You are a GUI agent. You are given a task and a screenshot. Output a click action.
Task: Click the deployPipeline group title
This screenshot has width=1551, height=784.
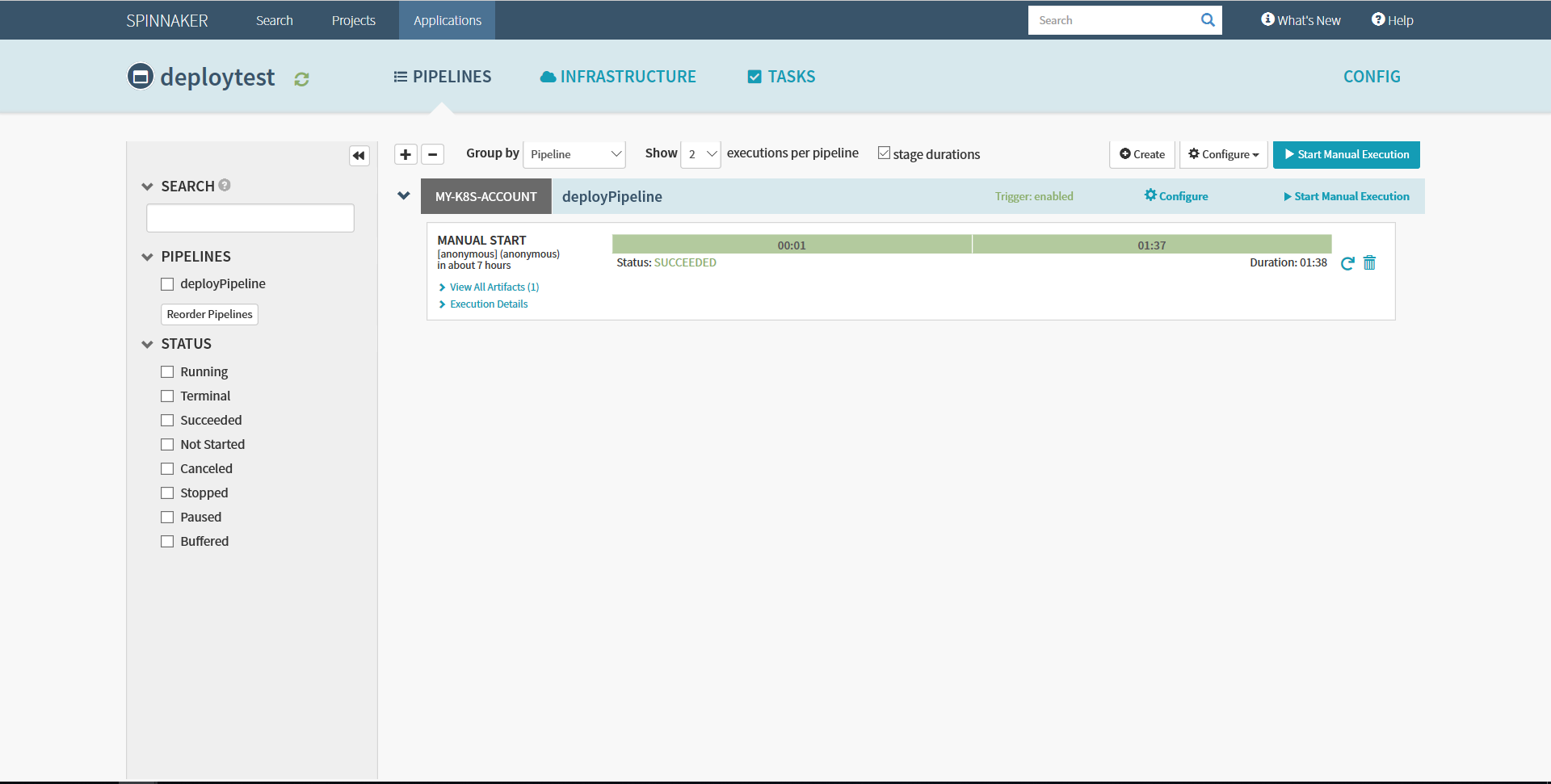point(612,196)
